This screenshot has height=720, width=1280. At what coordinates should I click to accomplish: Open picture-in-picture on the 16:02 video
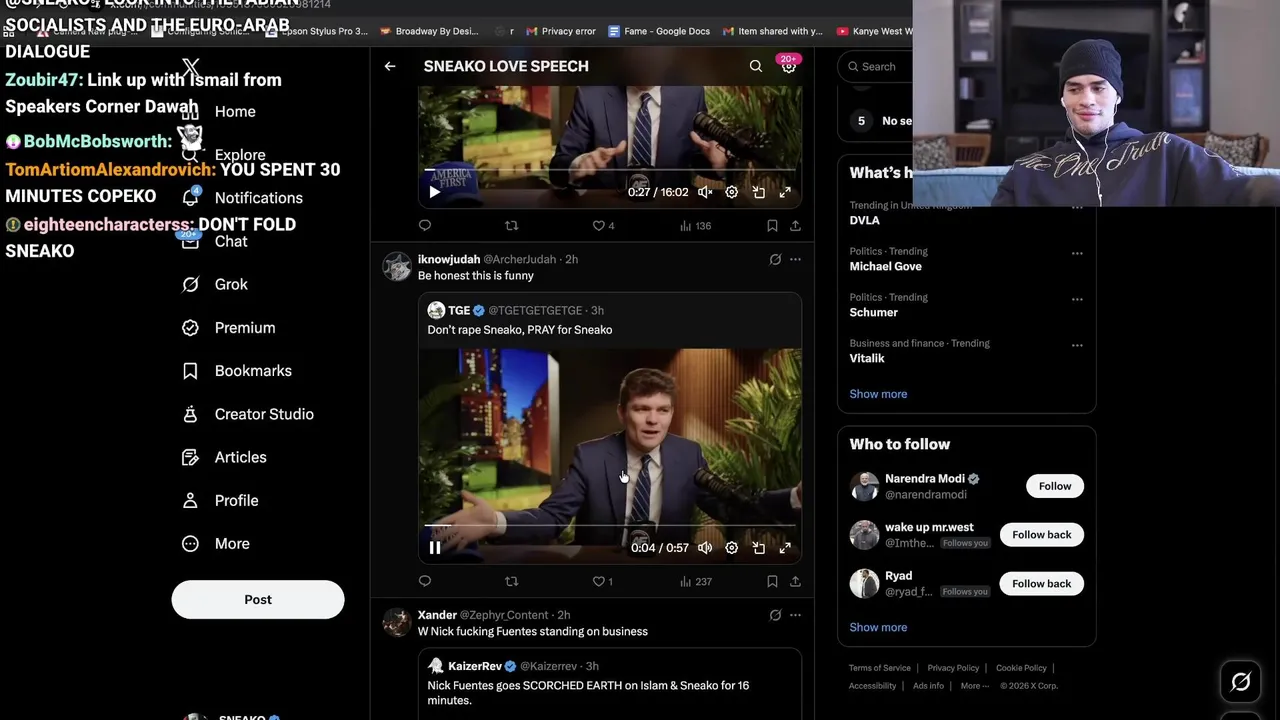tap(759, 192)
